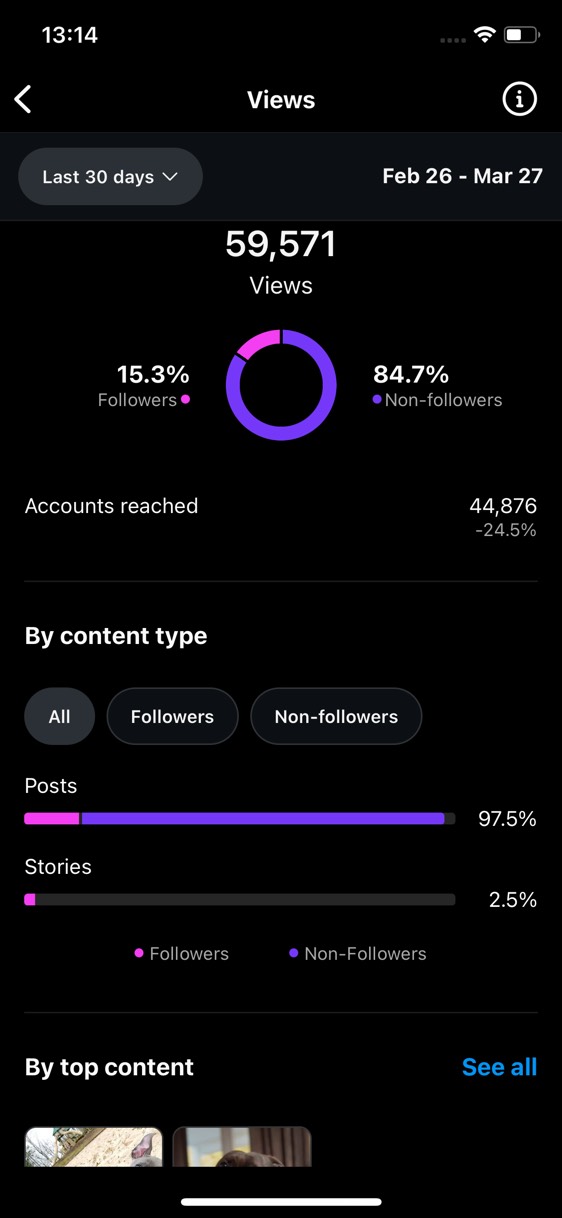Select the Followers filter pill

[x=172, y=716]
